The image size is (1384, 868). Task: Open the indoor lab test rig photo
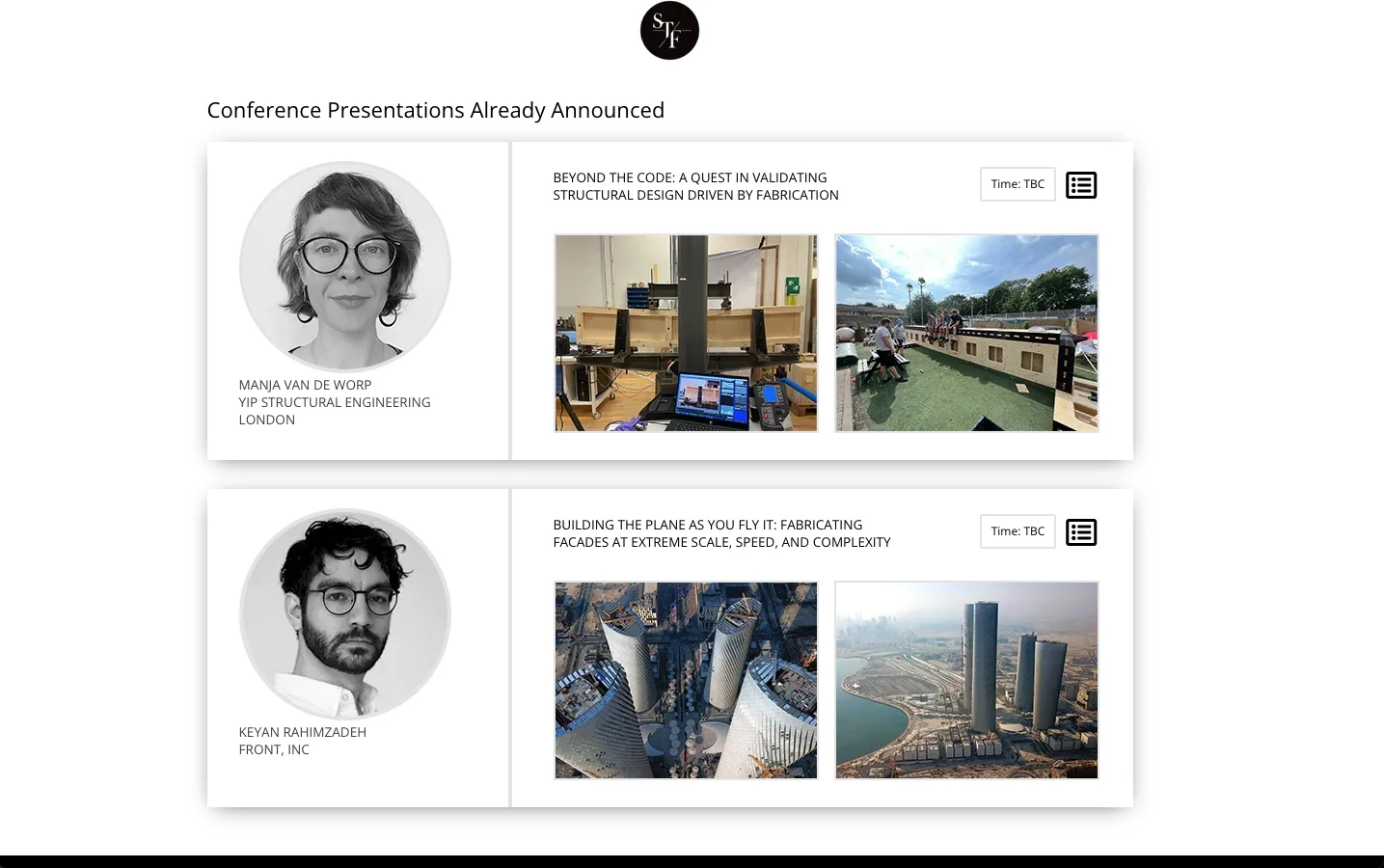click(686, 333)
